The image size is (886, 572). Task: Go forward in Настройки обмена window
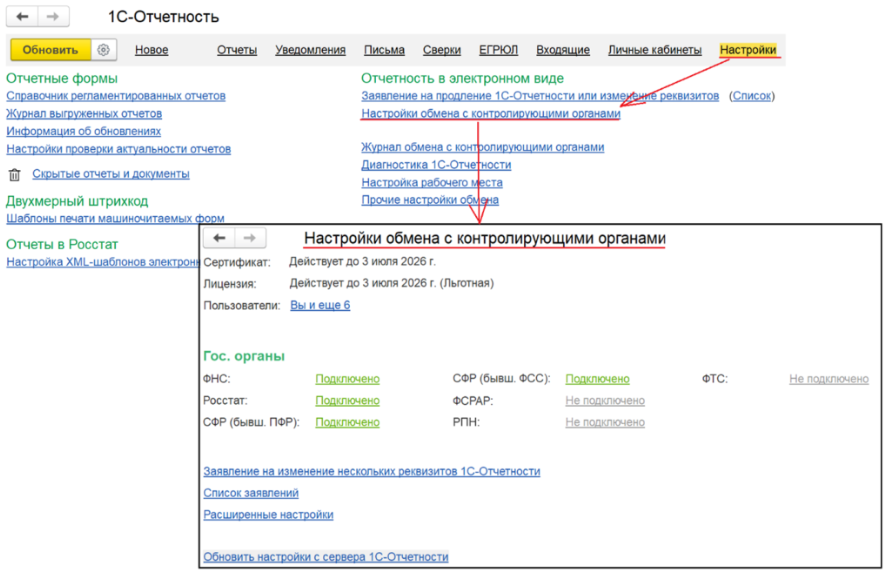point(250,238)
